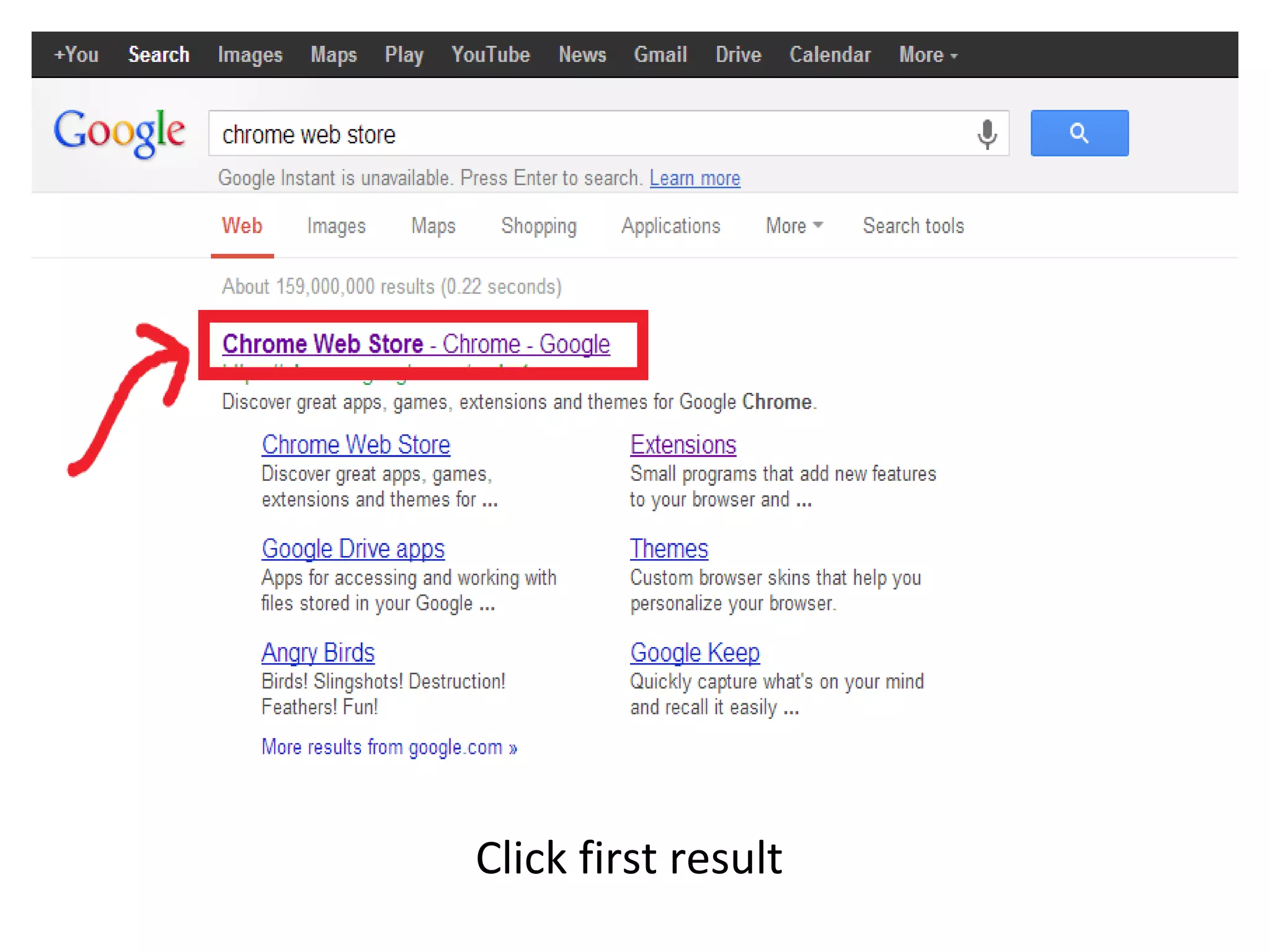1270x952 pixels.
Task: Switch to Applications results tab
Action: (671, 226)
